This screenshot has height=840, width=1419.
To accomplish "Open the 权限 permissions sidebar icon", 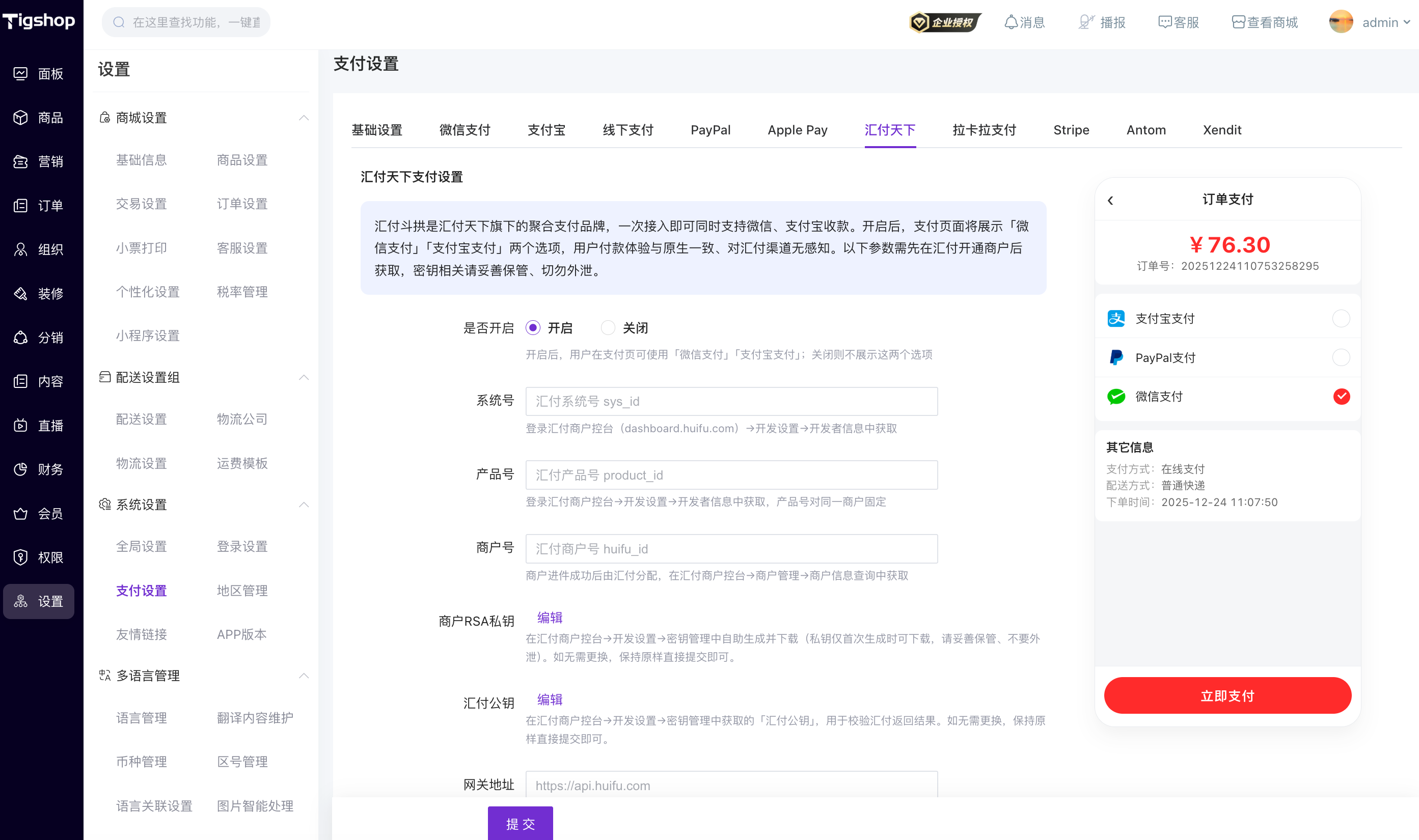I will pos(20,557).
